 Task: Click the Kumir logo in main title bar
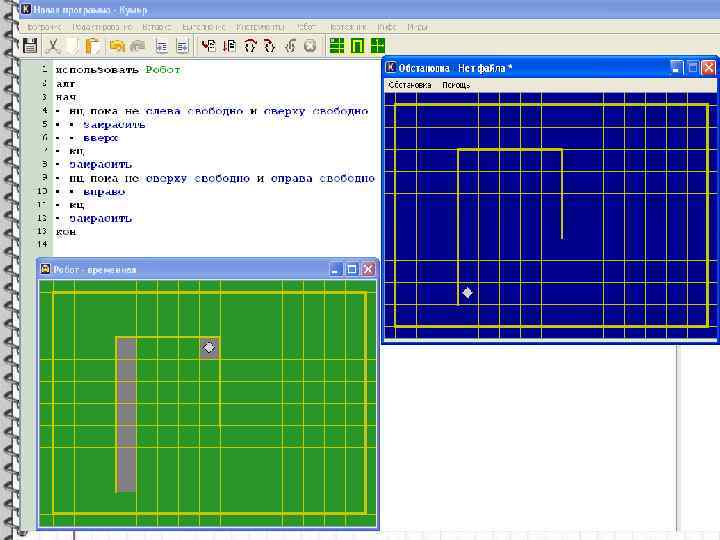point(26,9)
